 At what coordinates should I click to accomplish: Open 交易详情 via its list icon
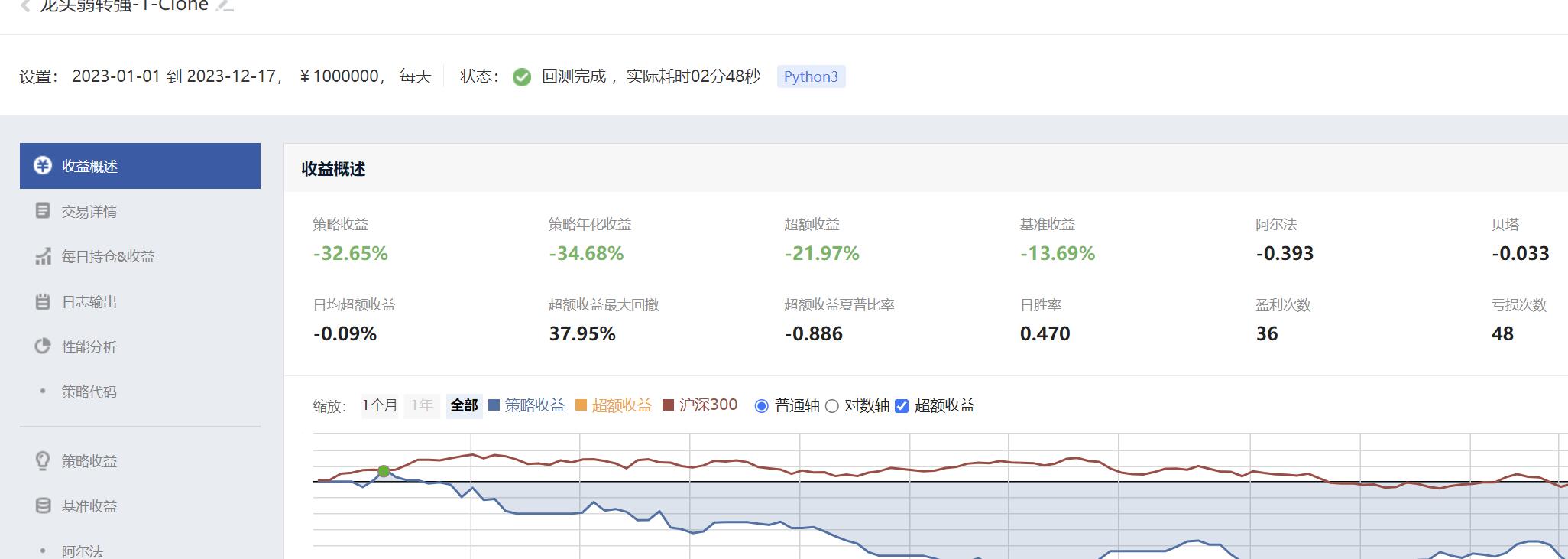click(43, 211)
